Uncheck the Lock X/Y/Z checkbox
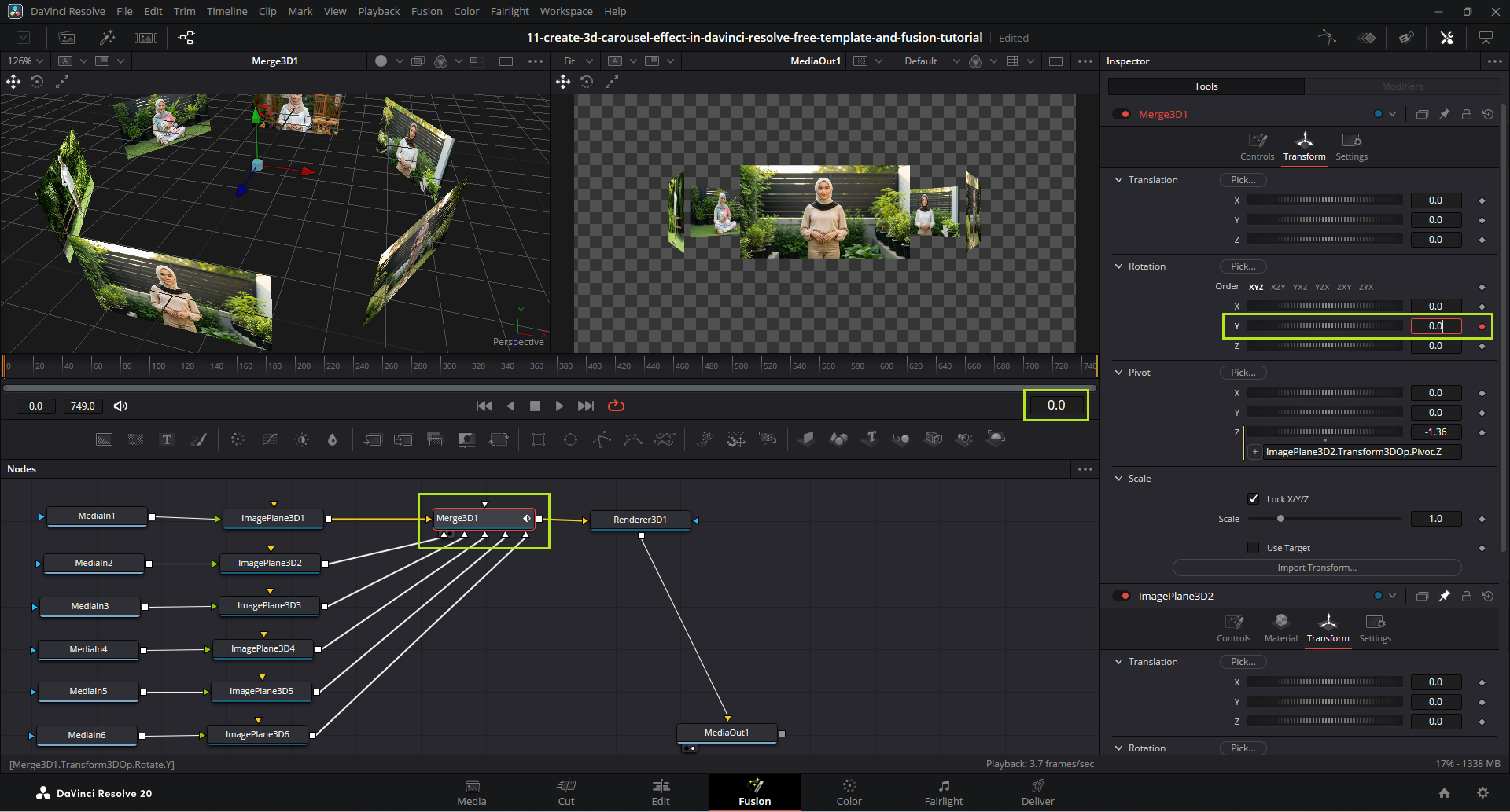Screen dimensions: 1510x812 point(1254,499)
